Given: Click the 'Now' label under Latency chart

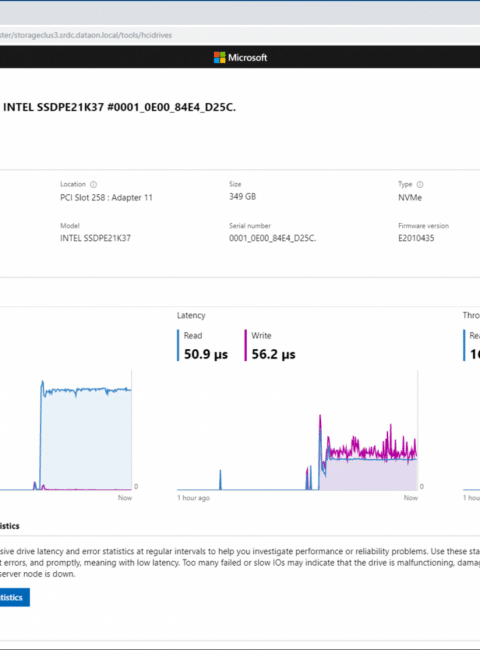Looking at the screenshot, I should coord(411,498).
